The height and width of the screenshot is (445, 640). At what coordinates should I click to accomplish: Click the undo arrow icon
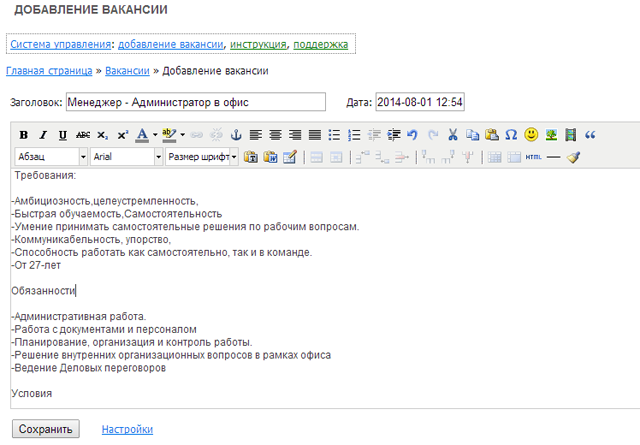413,134
